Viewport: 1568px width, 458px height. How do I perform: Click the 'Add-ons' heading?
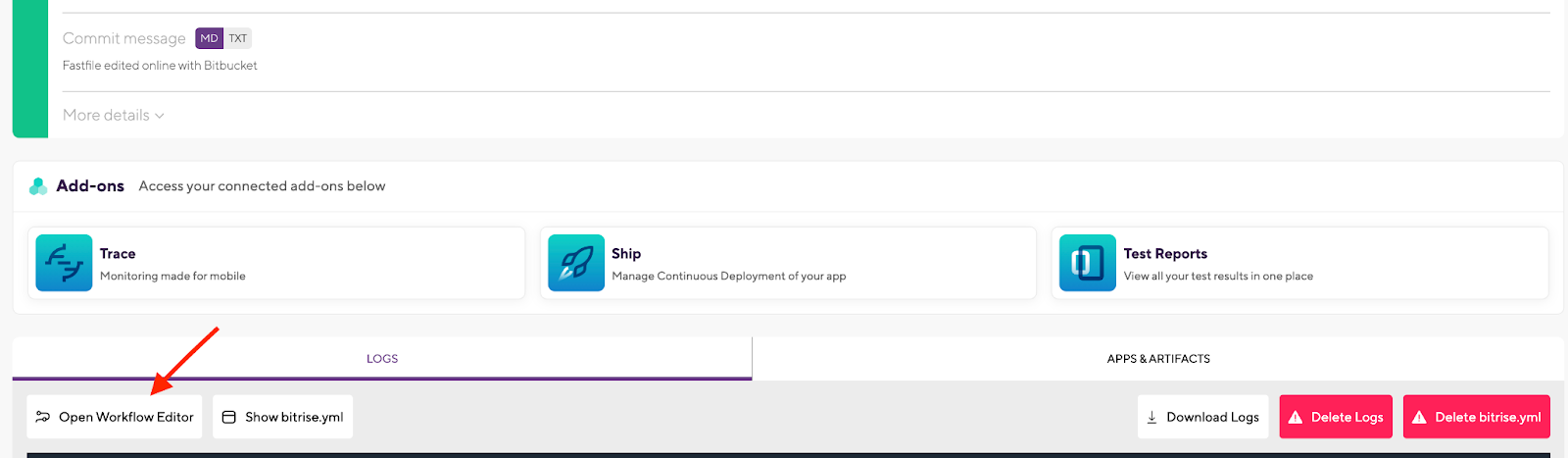pyautogui.click(x=90, y=185)
